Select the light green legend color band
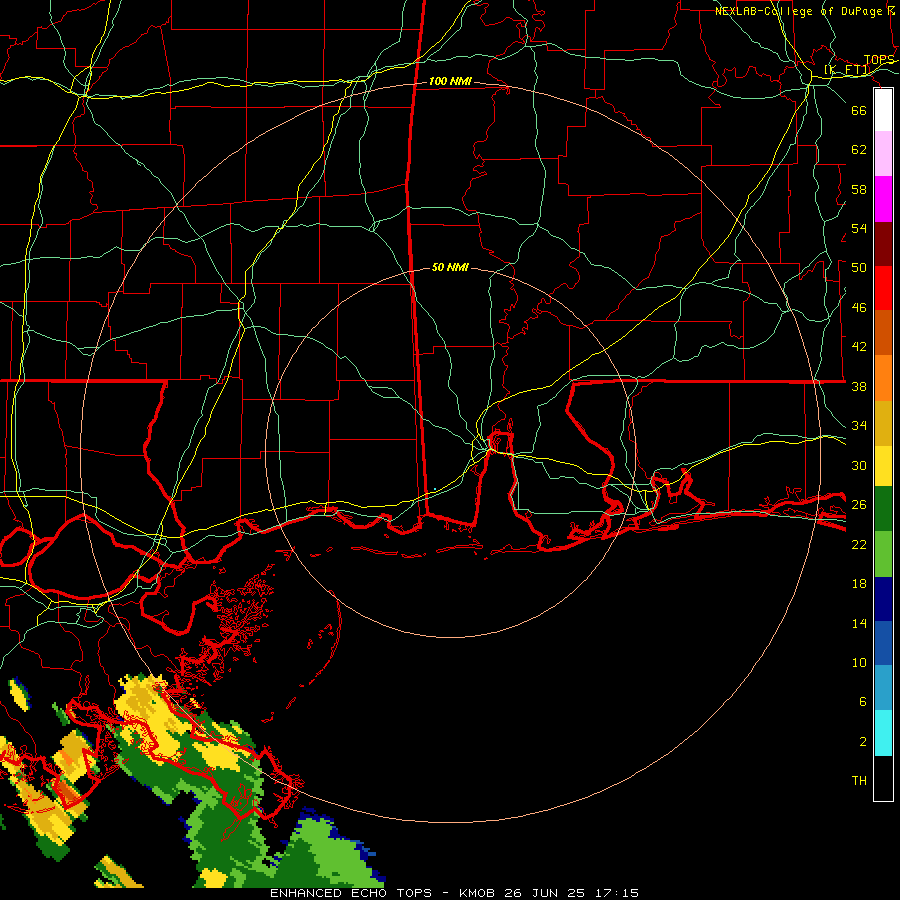 click(x=883, y=554)
